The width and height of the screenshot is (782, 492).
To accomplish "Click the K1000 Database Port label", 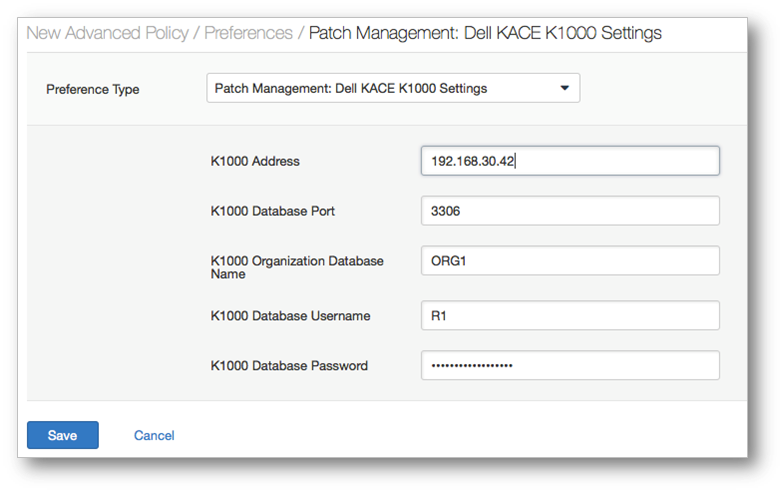I will click(x=272, y=211).
